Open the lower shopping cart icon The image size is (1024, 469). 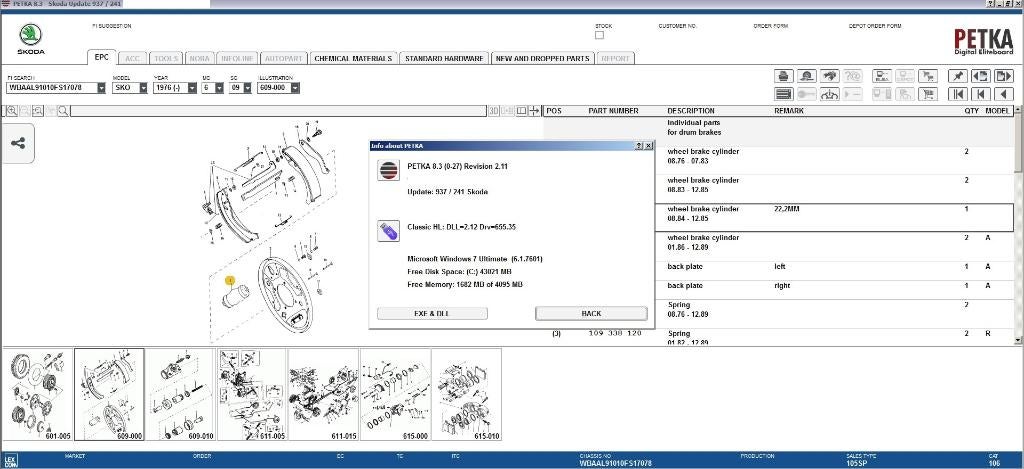pos(928,94)
